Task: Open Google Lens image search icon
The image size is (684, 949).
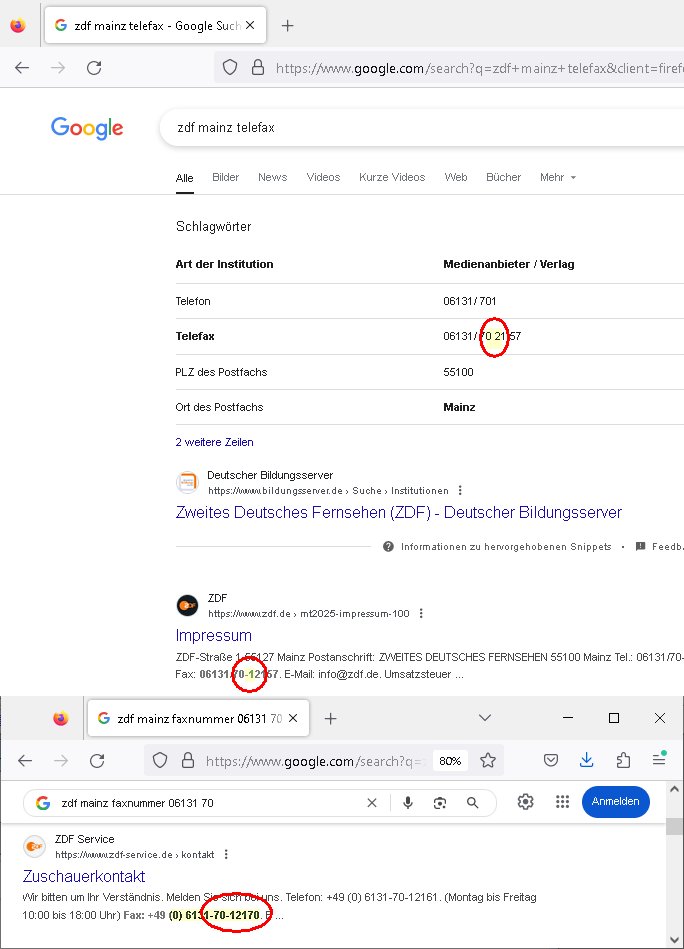Action: point(439,802)
